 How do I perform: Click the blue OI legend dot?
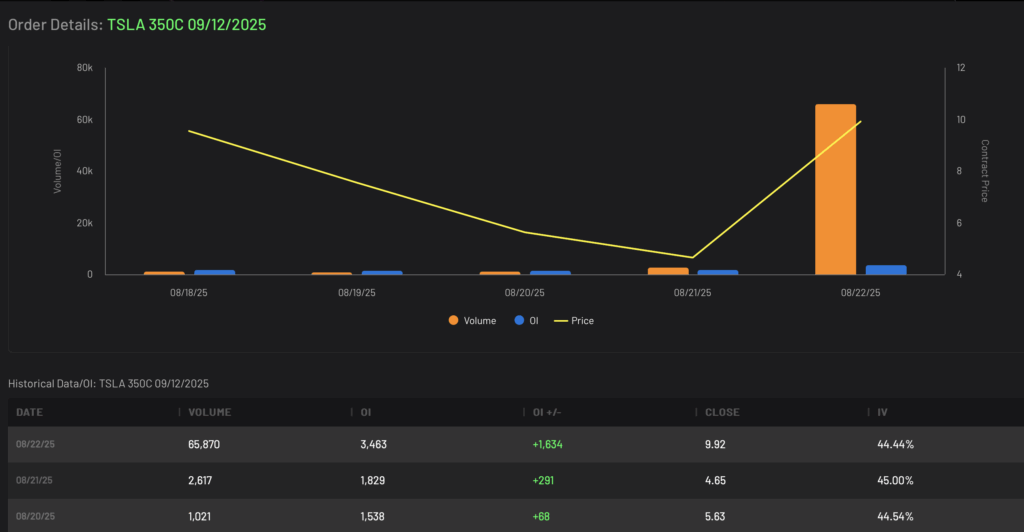(x=519, y=320)
